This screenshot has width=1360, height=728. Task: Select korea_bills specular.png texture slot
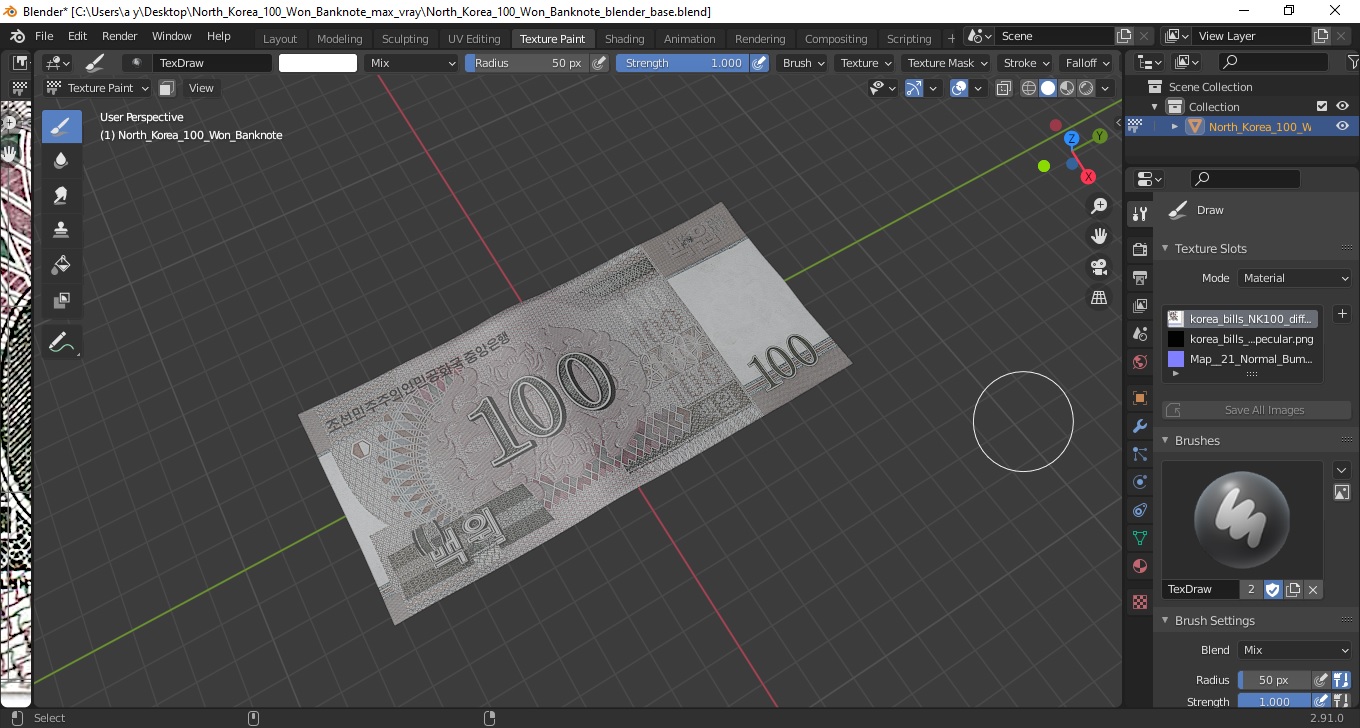click(x=1241, y=339)
